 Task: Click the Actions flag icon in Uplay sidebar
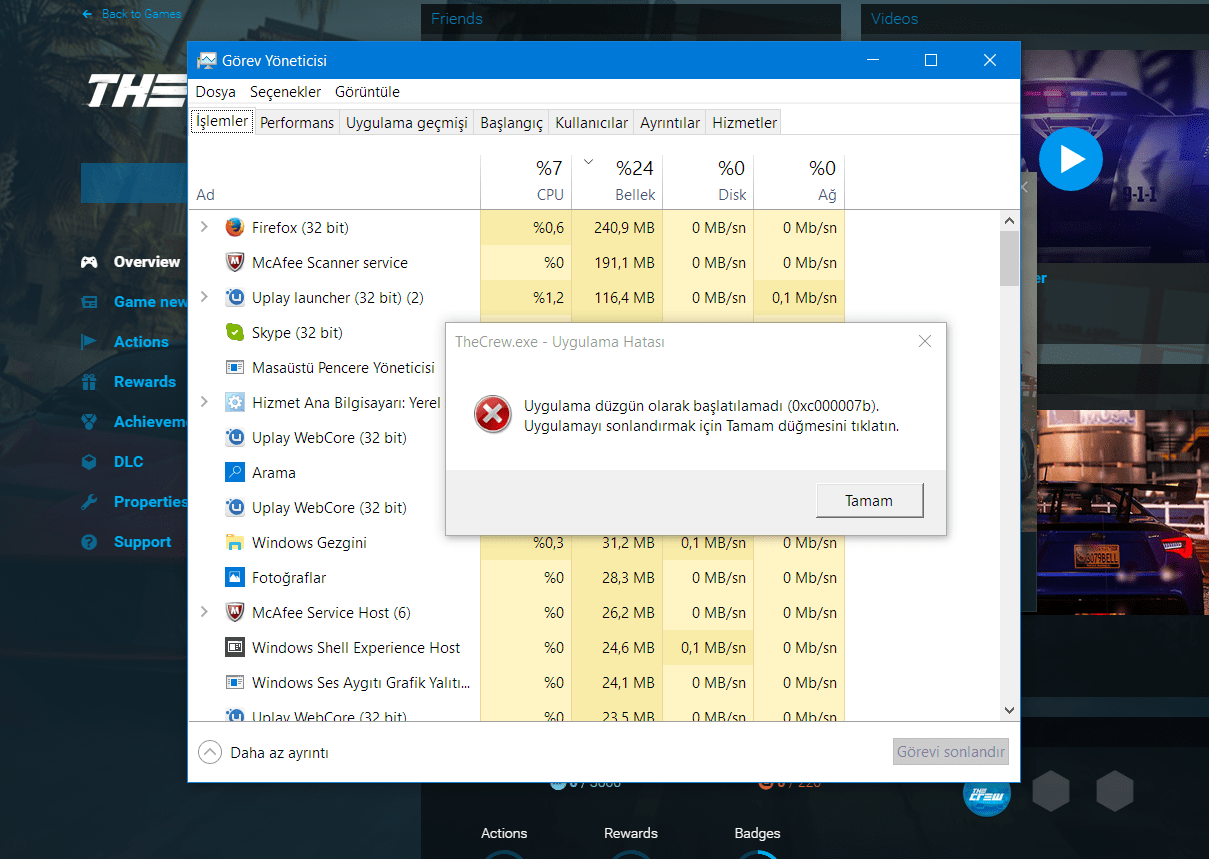click(x=90, y=342)
